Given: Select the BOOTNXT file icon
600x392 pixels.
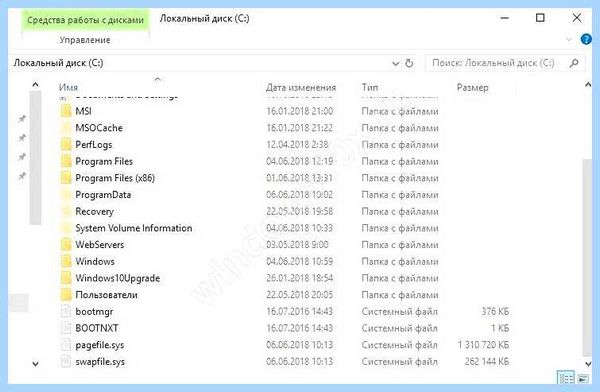Looking at the screenshot, I should (x=66, y=328).
